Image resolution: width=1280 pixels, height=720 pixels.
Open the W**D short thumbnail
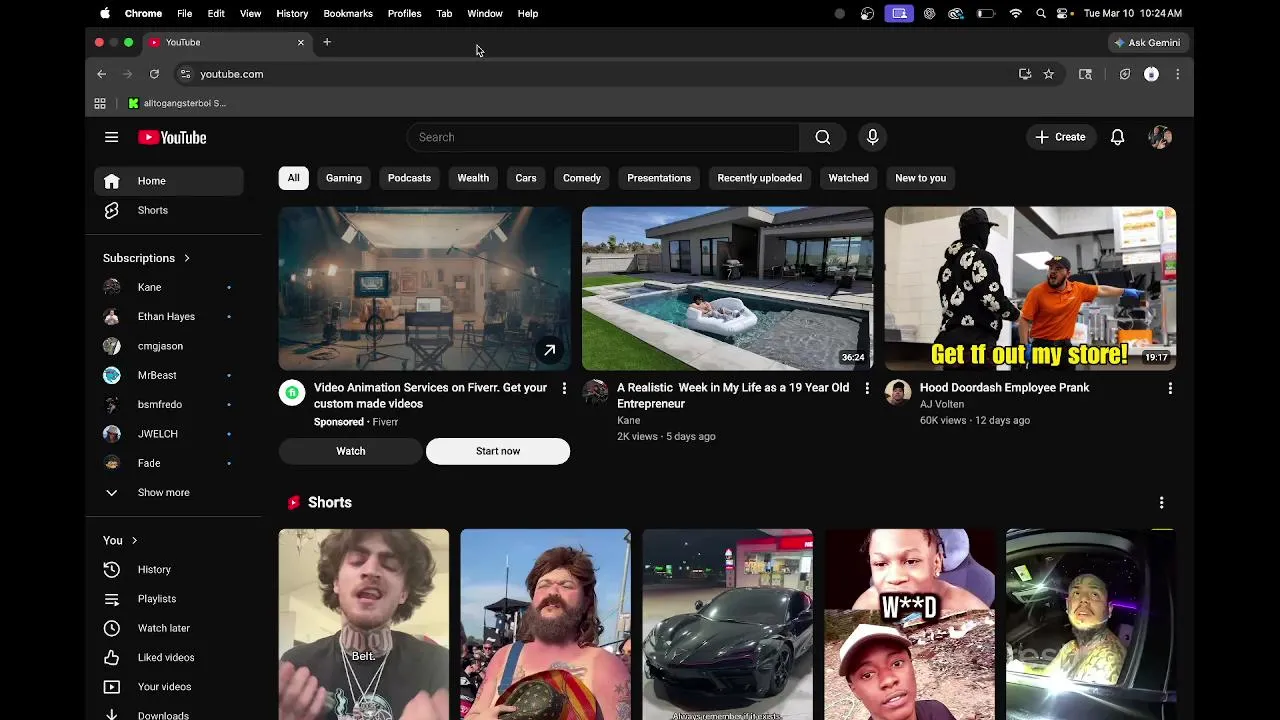(x=909, y=624)
